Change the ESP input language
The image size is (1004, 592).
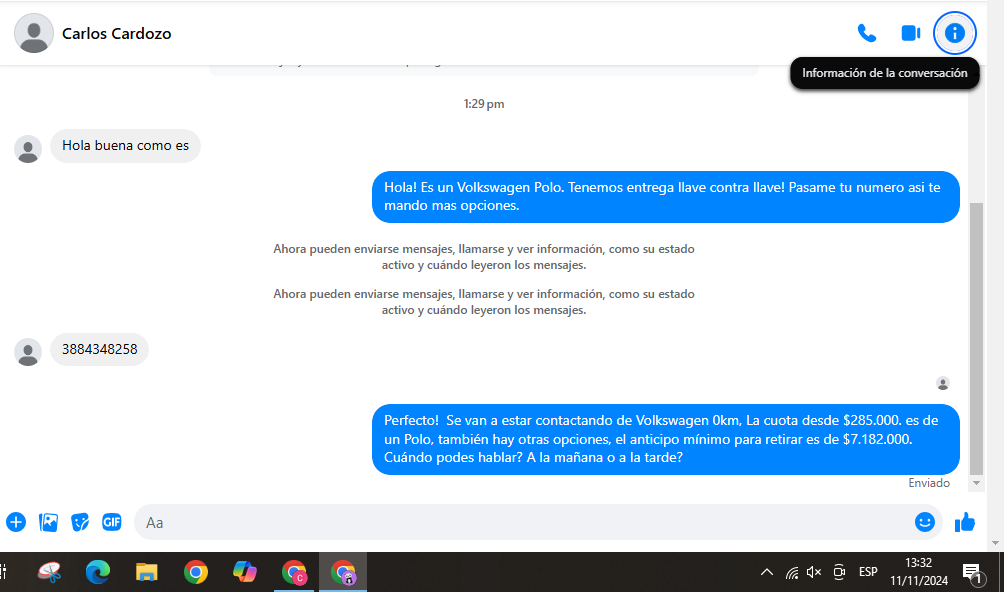point(868,572)
